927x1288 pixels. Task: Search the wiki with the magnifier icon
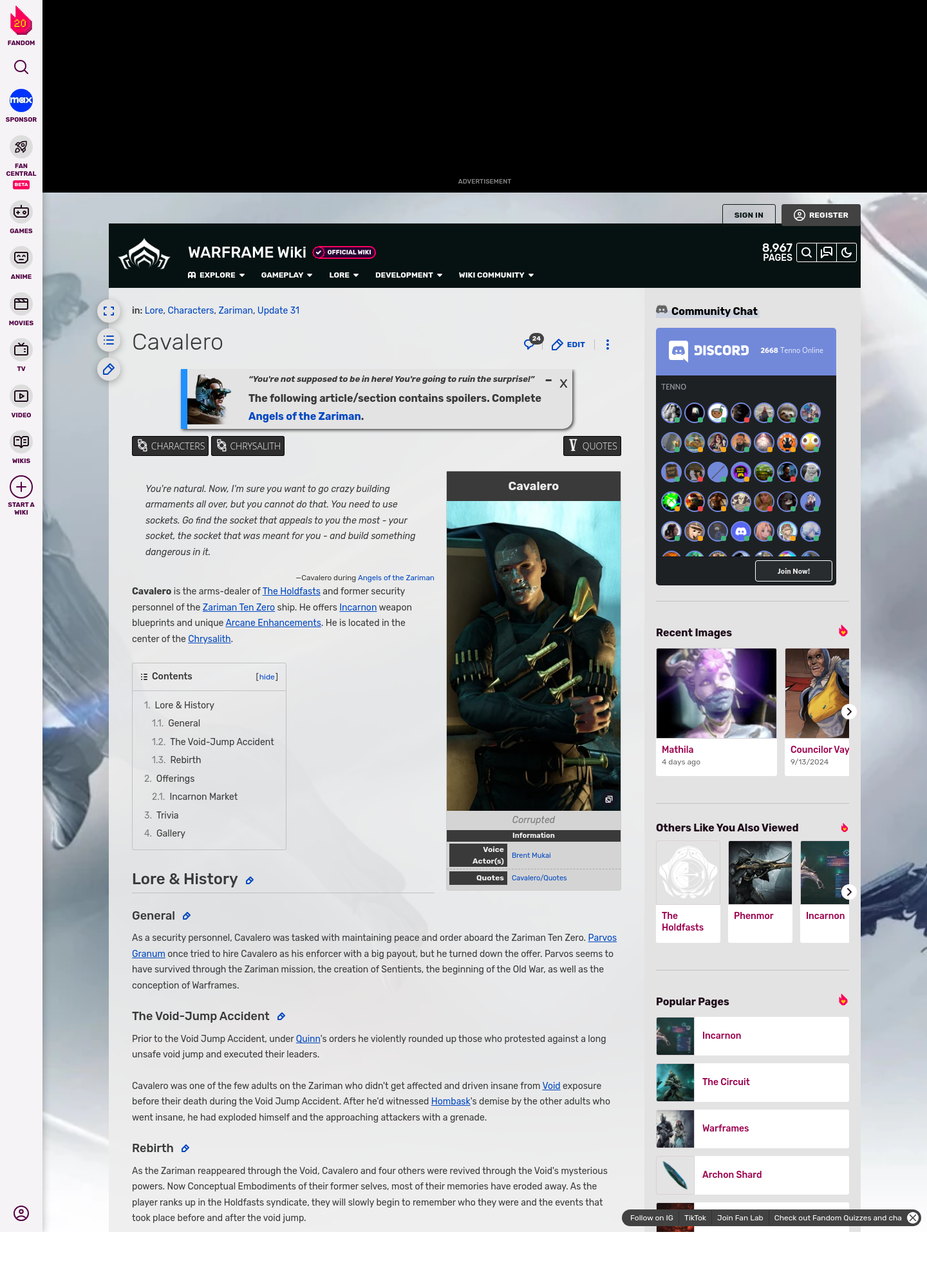click(x=807, y=252)
